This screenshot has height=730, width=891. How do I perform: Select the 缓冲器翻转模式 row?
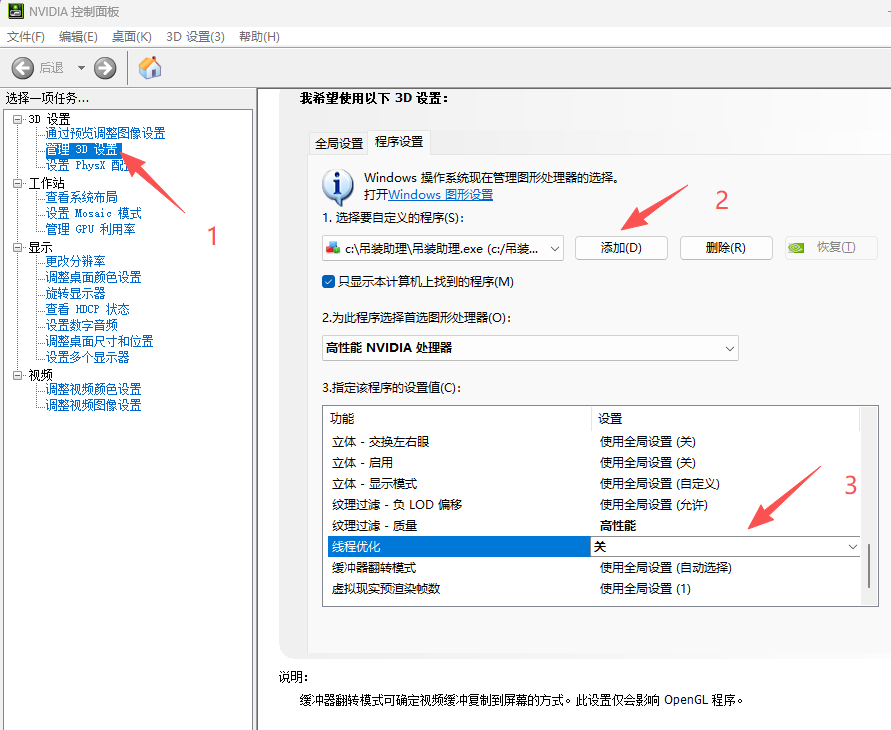(x=593, y=568)
